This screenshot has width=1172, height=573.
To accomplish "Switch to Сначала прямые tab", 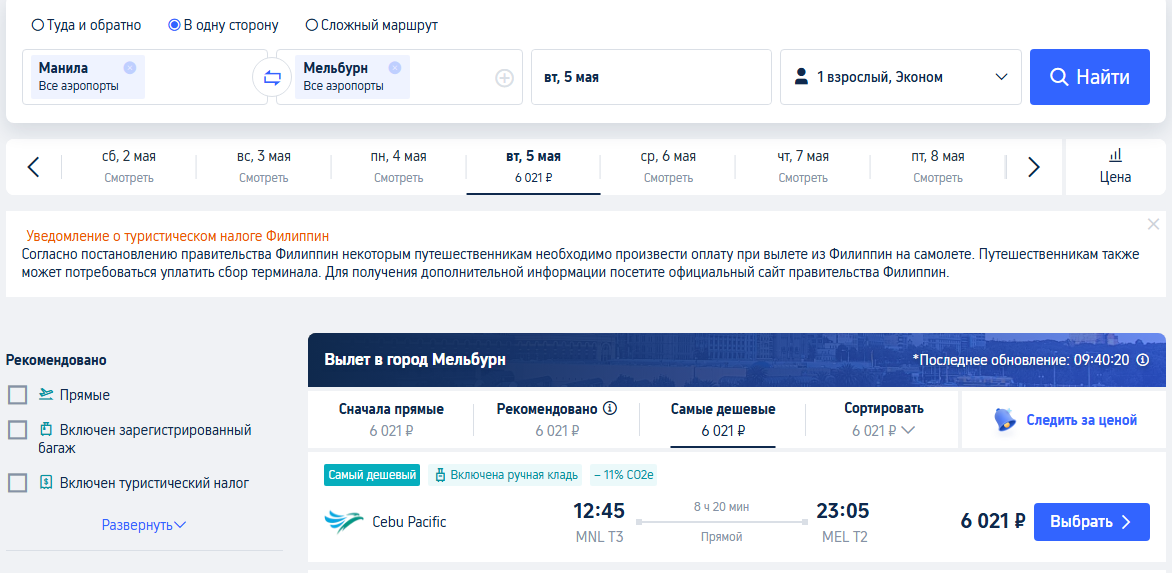I will [x=391, y=420].
